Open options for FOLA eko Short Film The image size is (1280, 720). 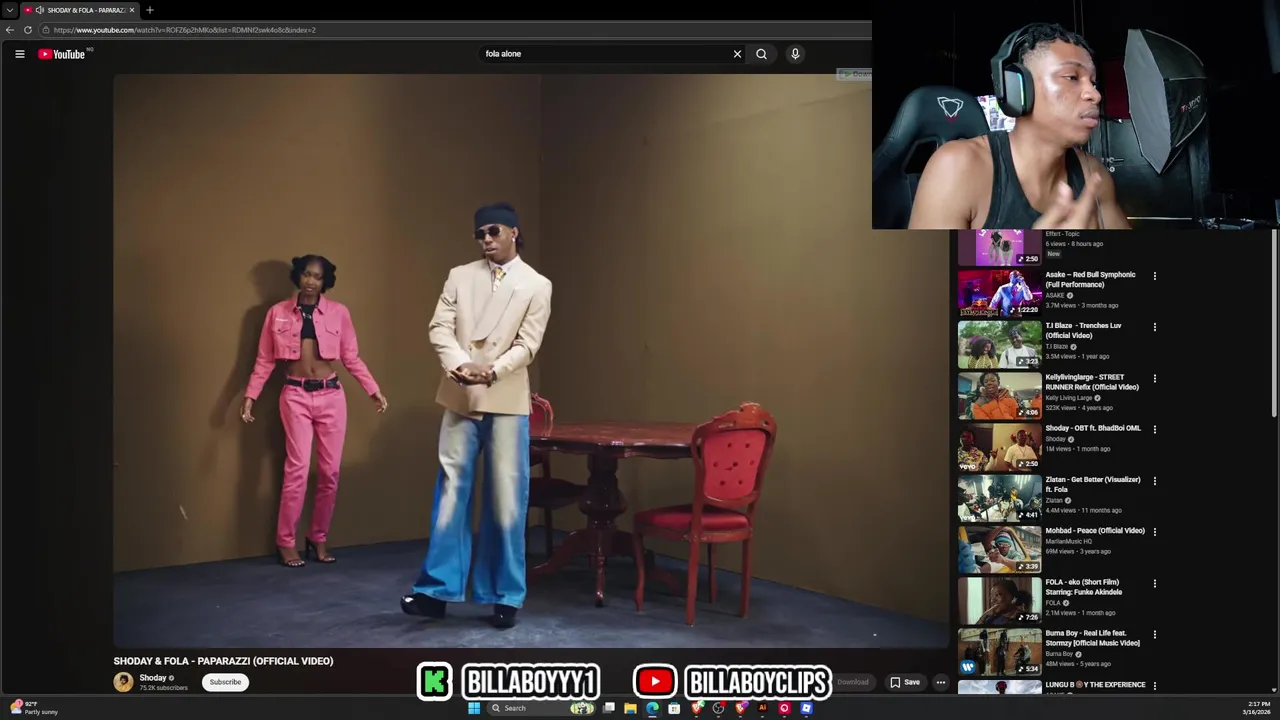click(1155, 584)
